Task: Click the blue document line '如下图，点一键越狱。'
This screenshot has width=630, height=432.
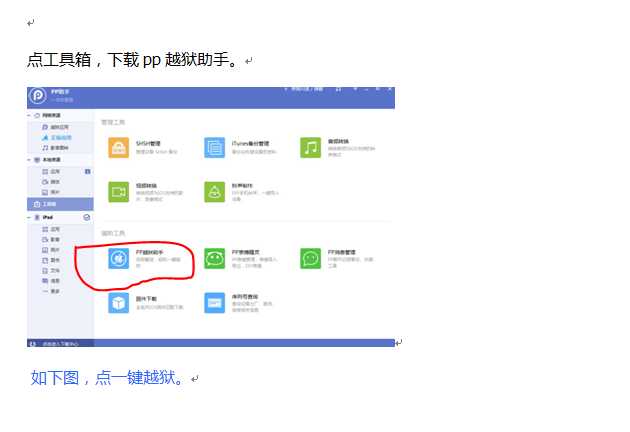Action: click(x=108, y=378)
